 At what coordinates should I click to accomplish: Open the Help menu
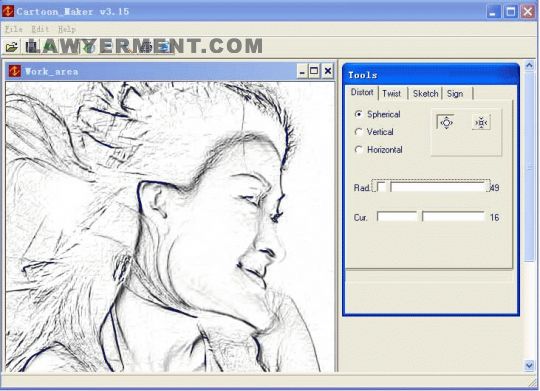[67, 29]
